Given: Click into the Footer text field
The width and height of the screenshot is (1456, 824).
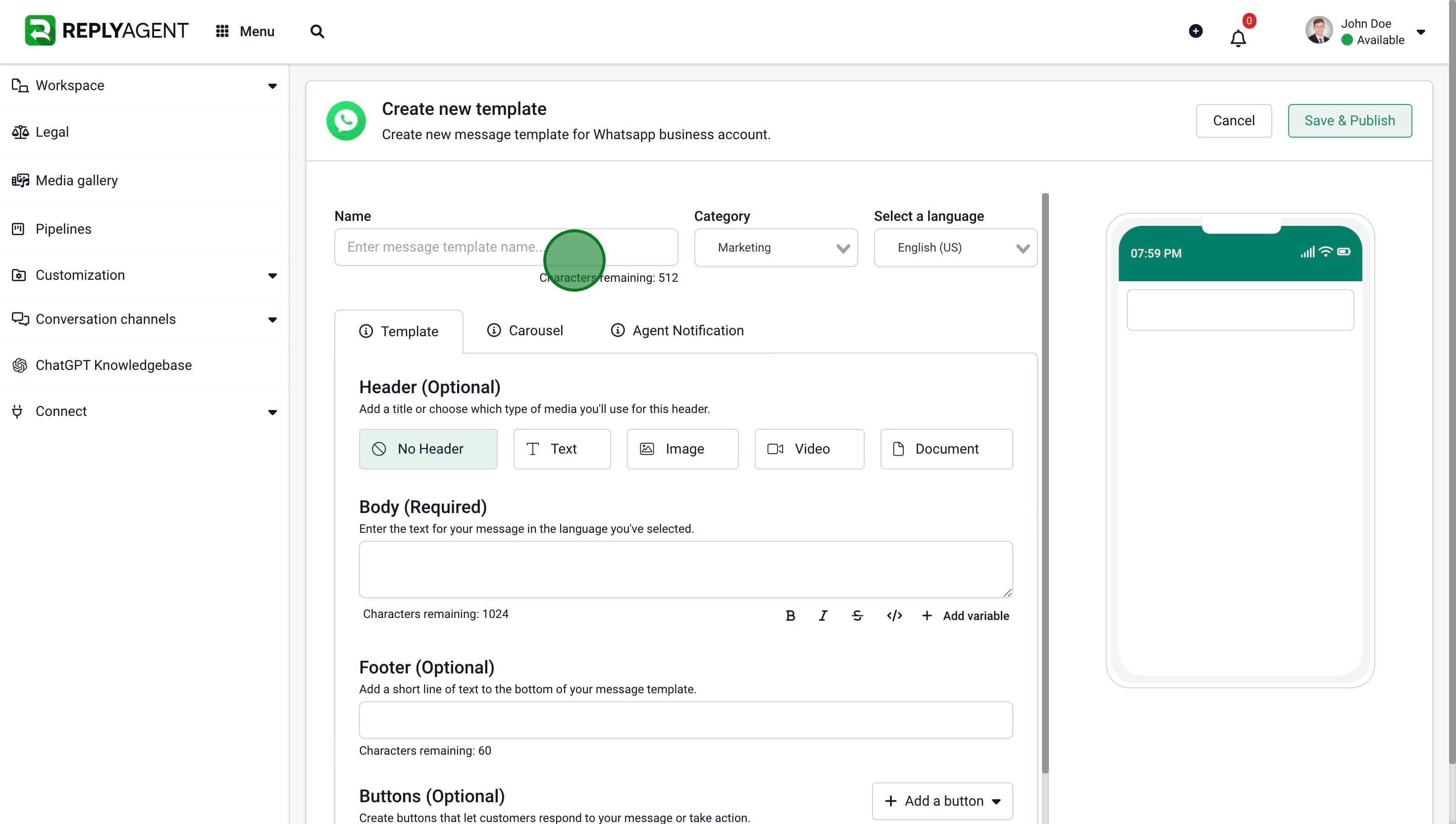Looking at the screenshot, I should tap(685, 720).
